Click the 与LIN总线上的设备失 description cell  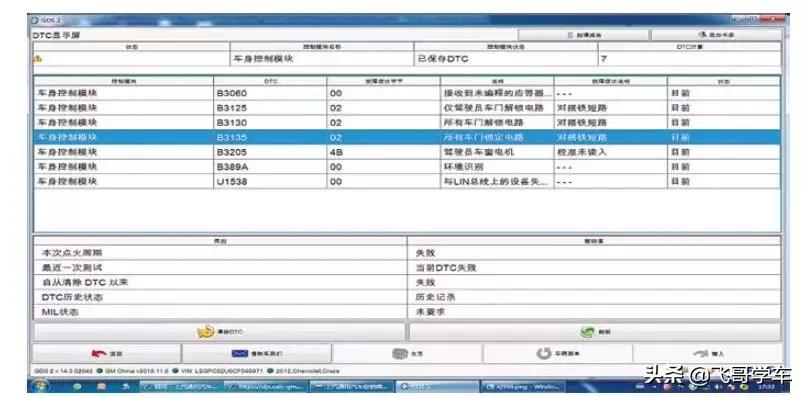tap(497, 182)
